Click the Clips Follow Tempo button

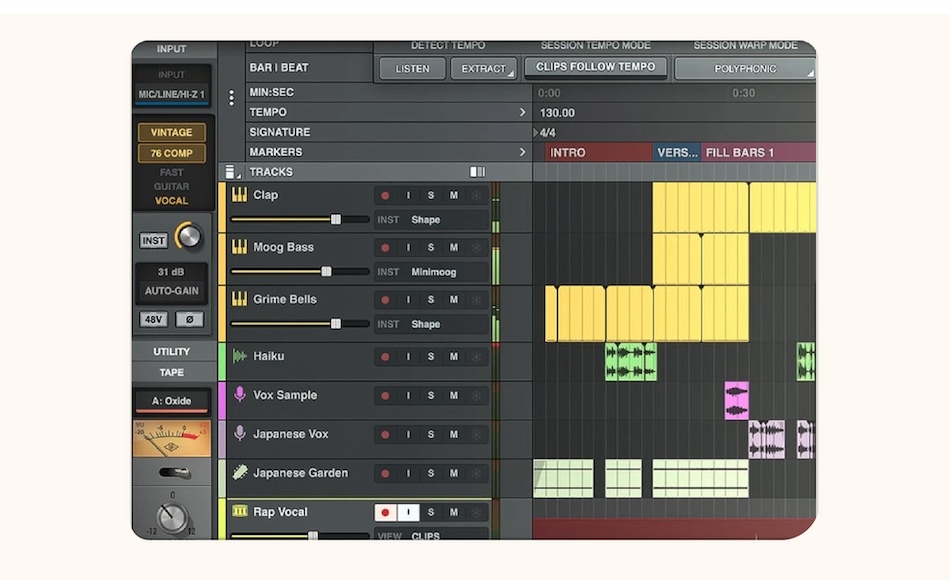click(x=596, y=67)
